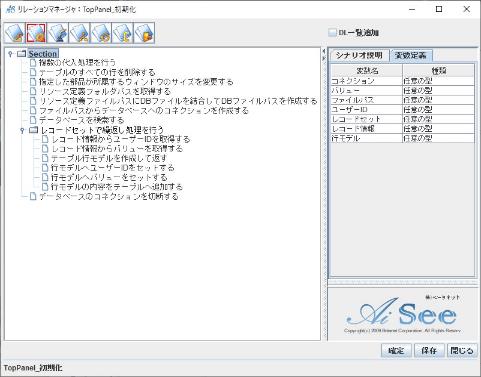Click 任意の型 type cell in ファイルパス row
This screenshot has width=481, height=377.
tap(438, 100)
